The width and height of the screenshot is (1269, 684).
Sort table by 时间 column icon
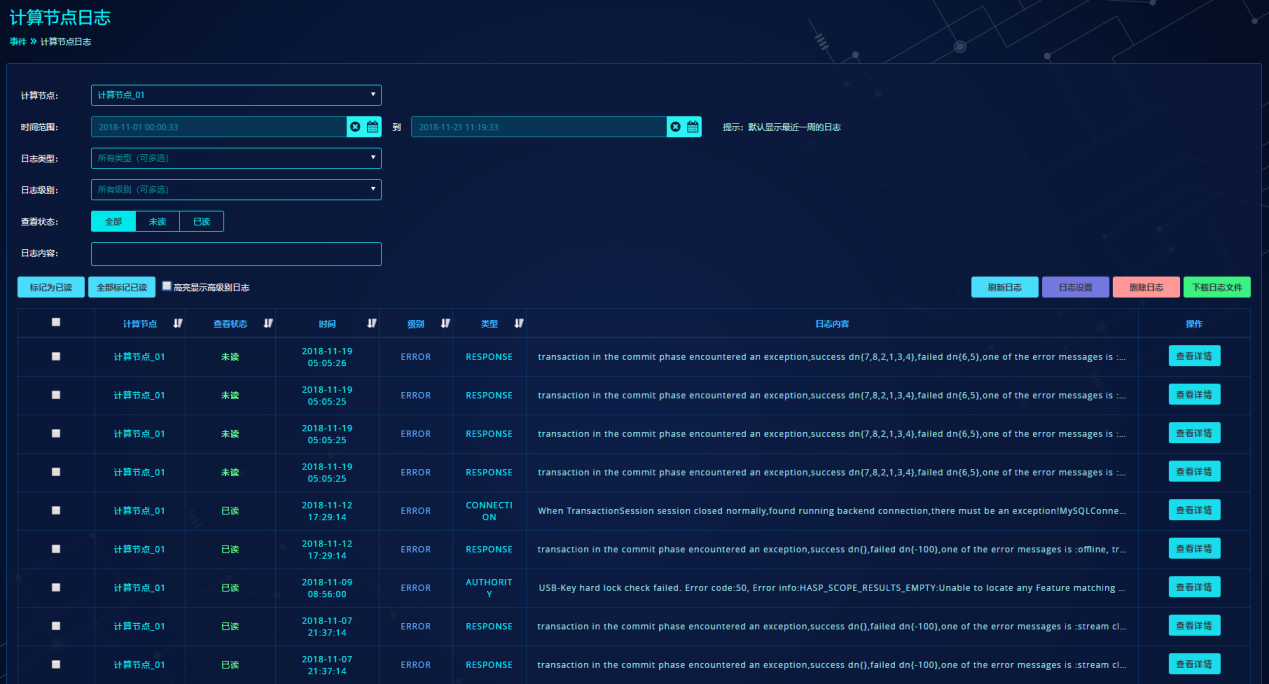click(372, 323)
